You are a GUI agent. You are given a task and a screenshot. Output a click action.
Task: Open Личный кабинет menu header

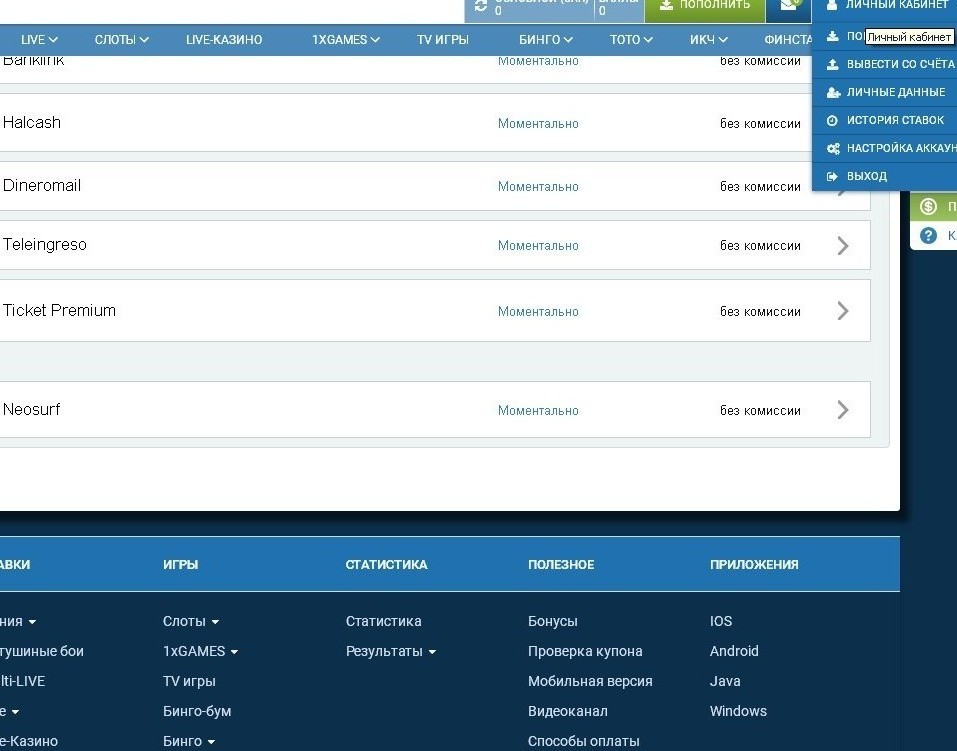tap(884, 5)
